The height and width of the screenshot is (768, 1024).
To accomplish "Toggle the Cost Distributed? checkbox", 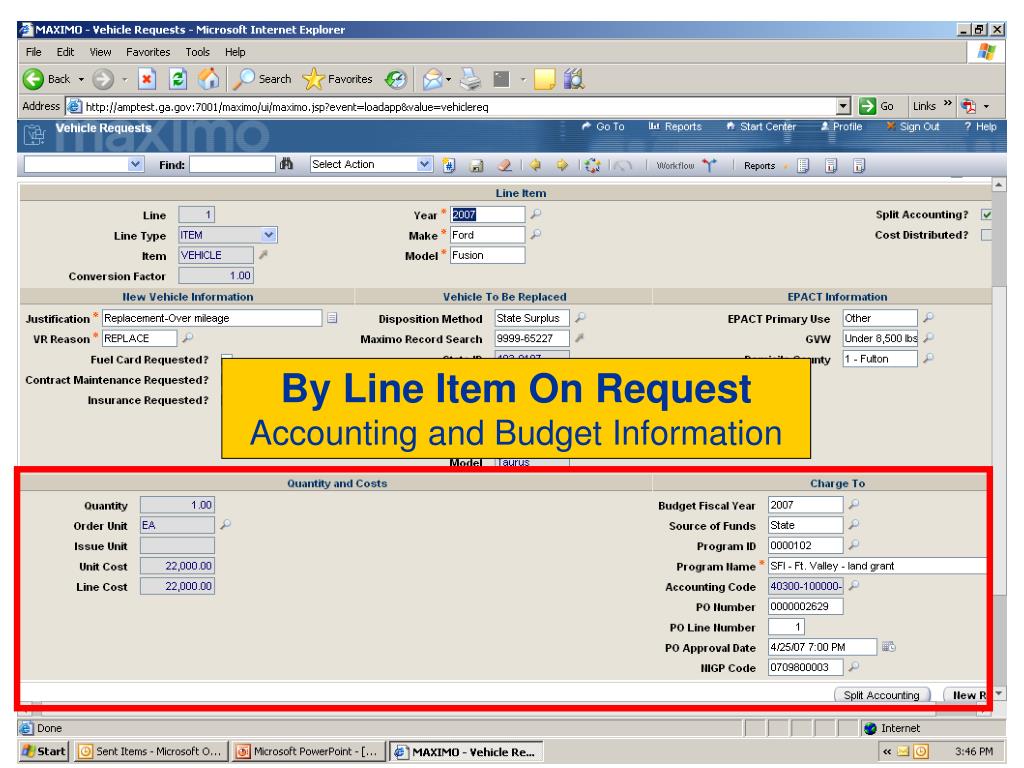I will pyautogui.click(x=986, y=234).
